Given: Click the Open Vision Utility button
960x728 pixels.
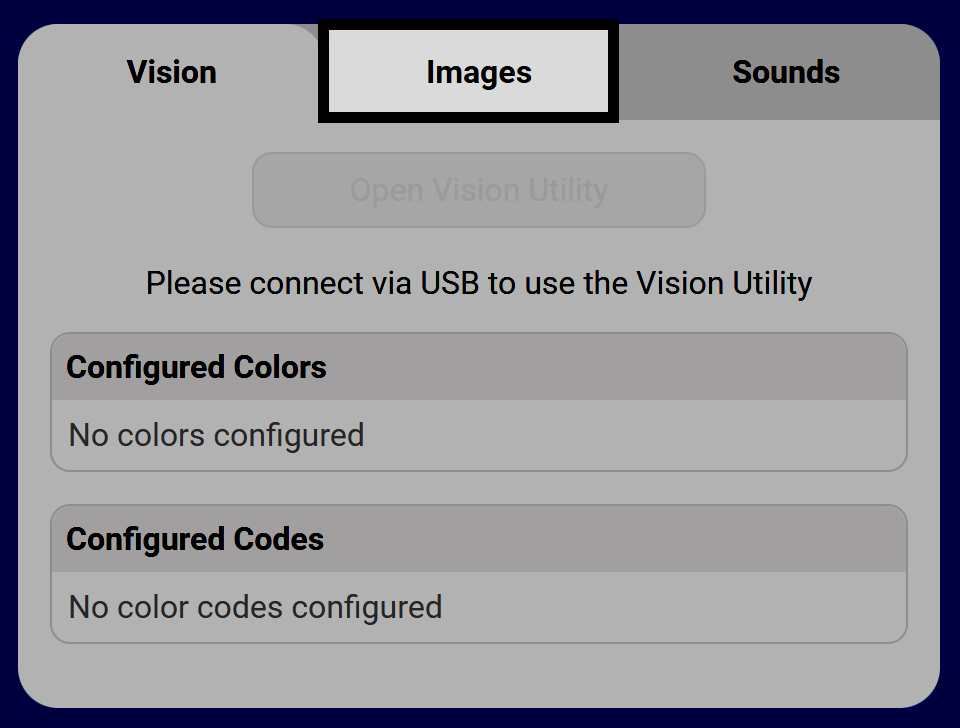Looking at the screenshot, I should 478,190.
